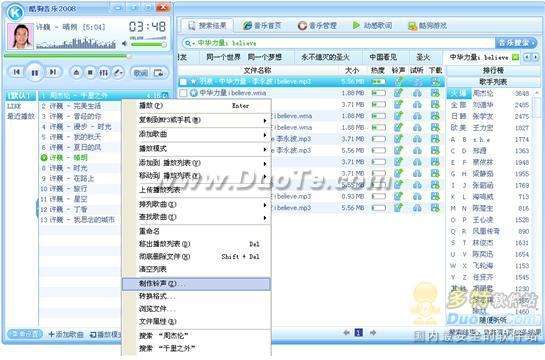The image size is (545, 360).
Task: Choose 播放 in the context menu
Action: (196, 105)
